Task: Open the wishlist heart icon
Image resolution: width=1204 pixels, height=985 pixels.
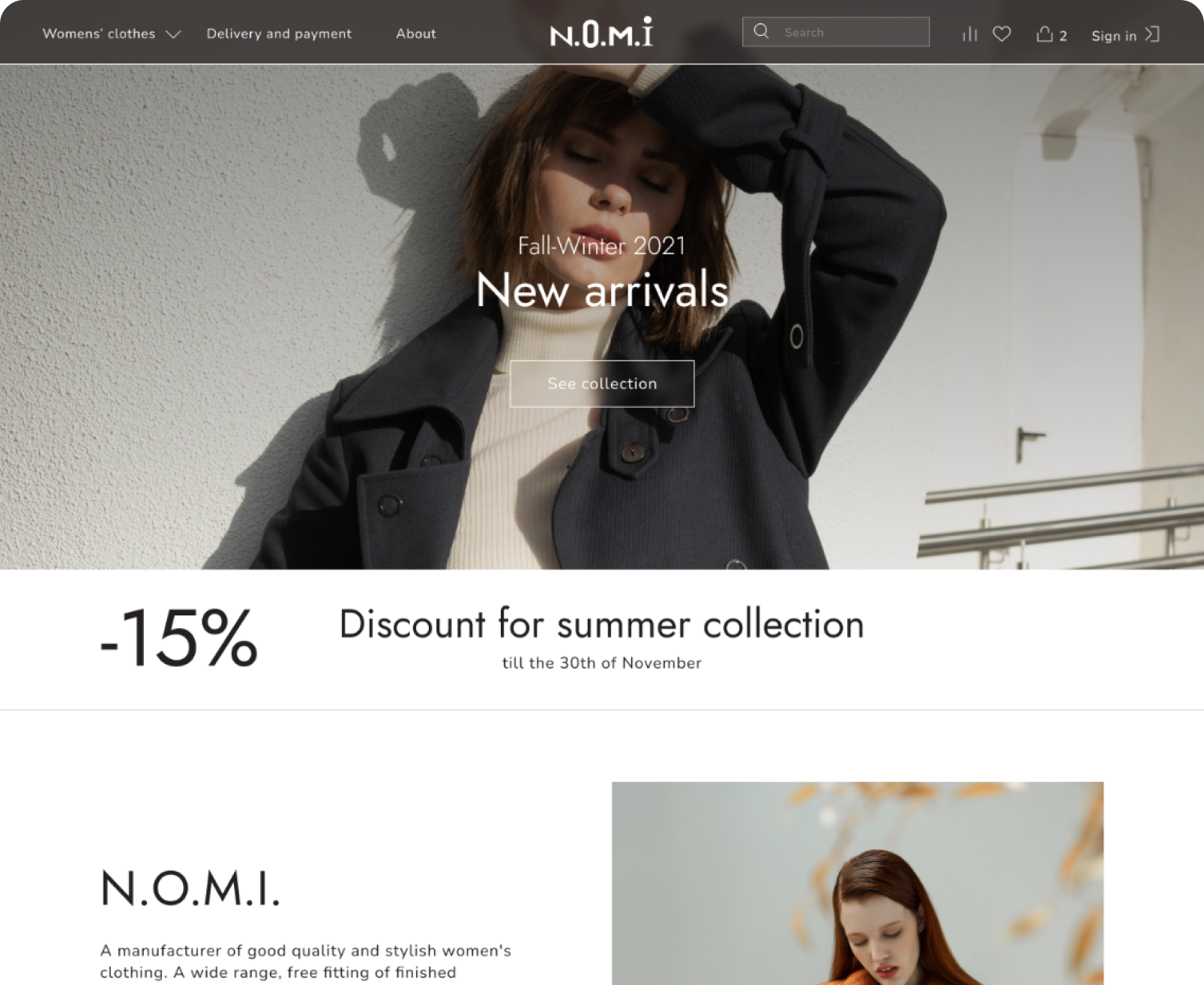Action: pos(1002,34)
